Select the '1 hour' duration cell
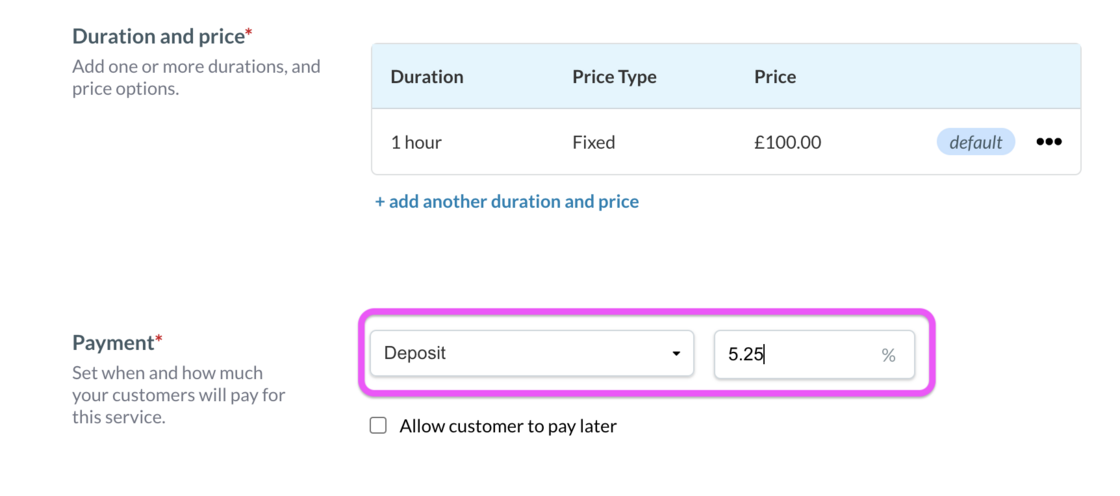 pyautogui.click(x=416, y=142)
